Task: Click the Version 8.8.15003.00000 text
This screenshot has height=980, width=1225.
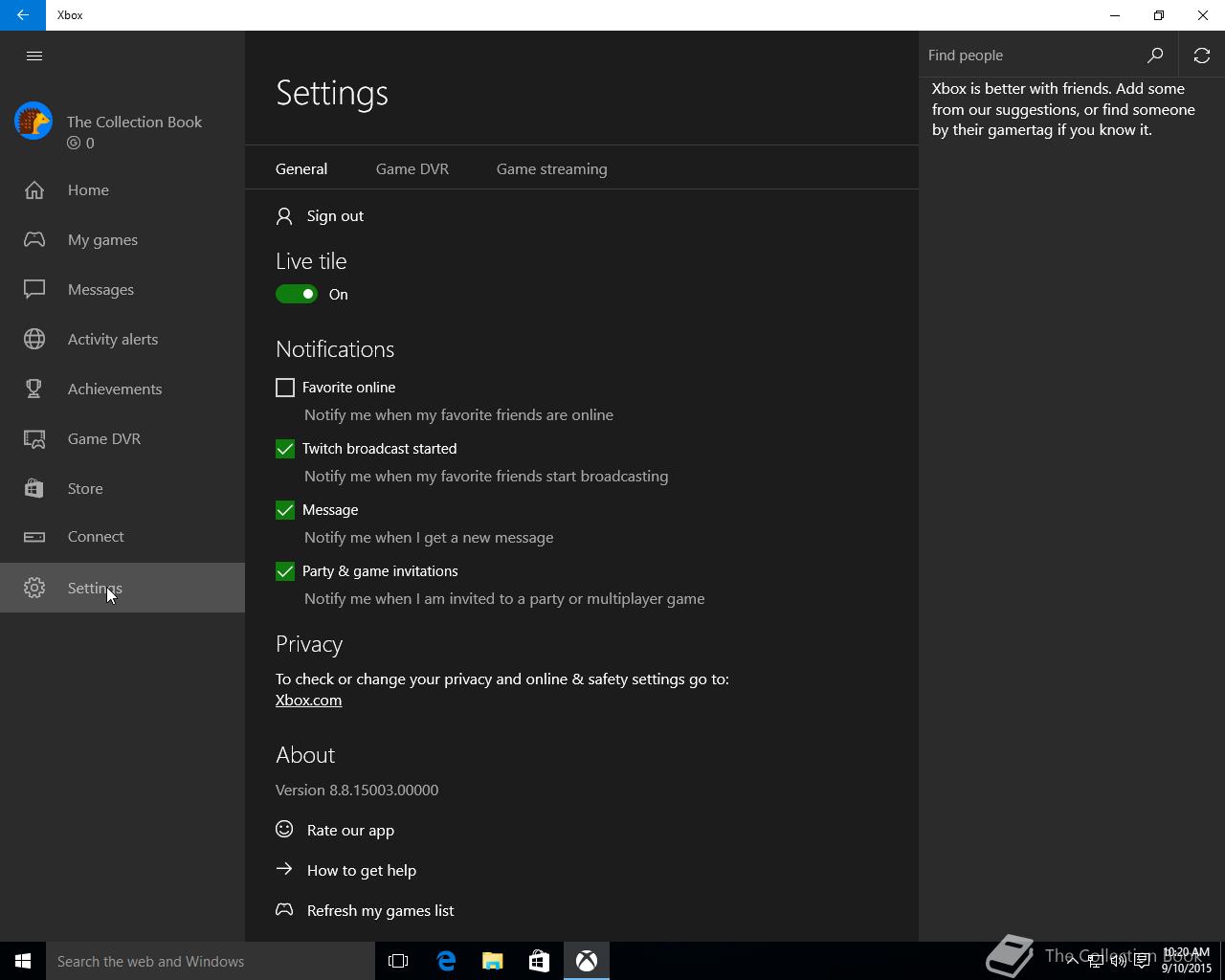Action: [x=357, y=790]
